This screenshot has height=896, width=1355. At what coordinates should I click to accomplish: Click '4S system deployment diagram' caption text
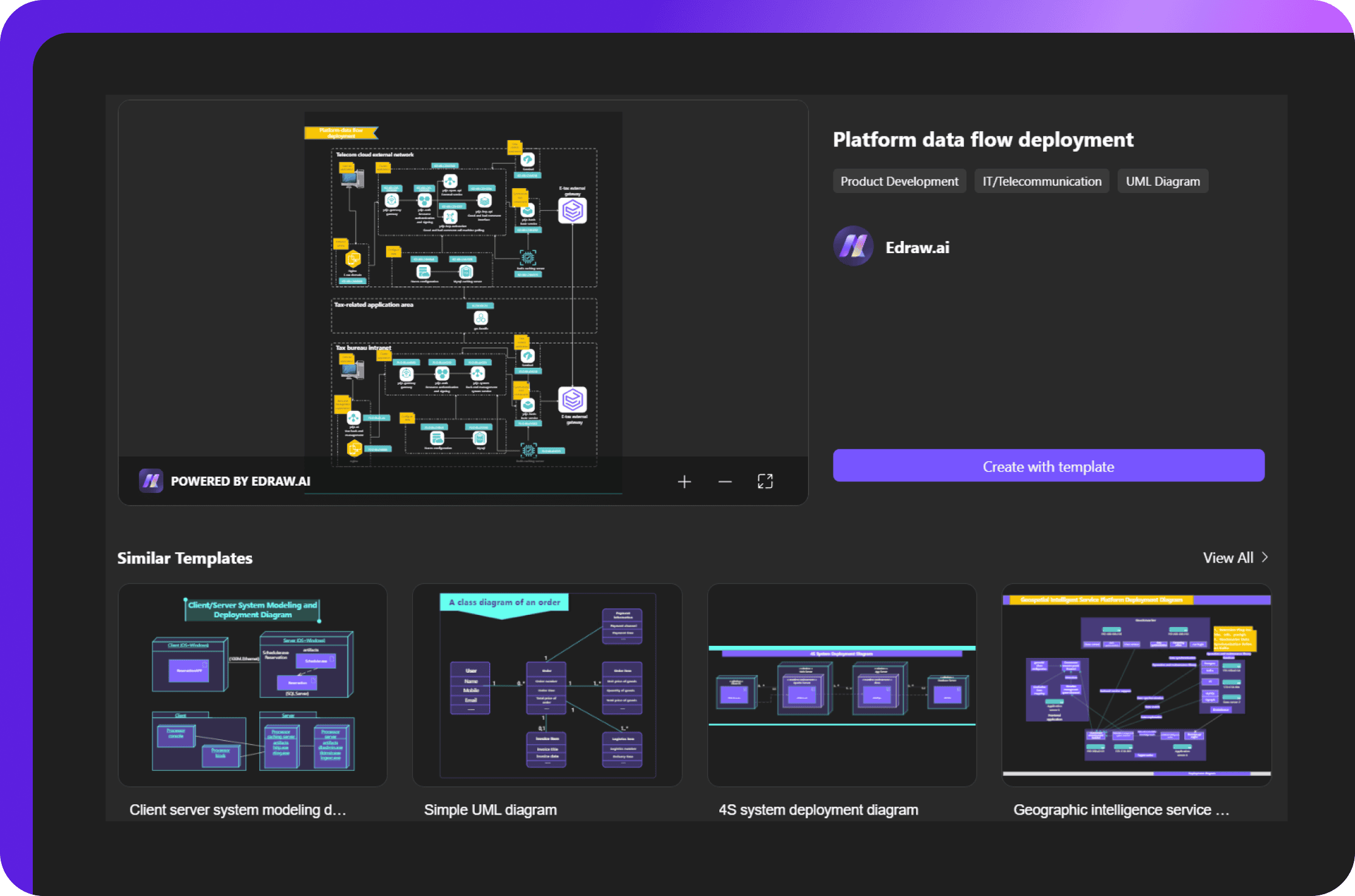tap(818, 810)
